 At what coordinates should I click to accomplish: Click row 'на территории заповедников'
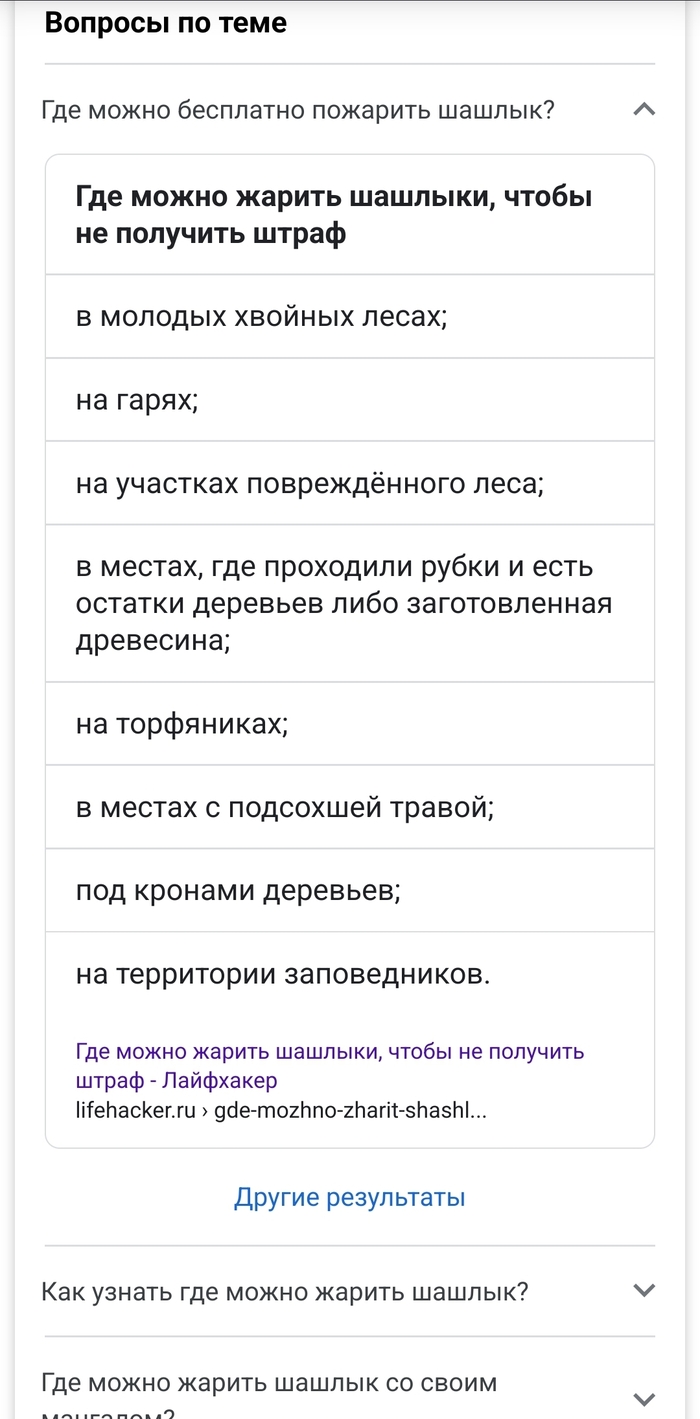pyautogui.click(x=283, y=973)
